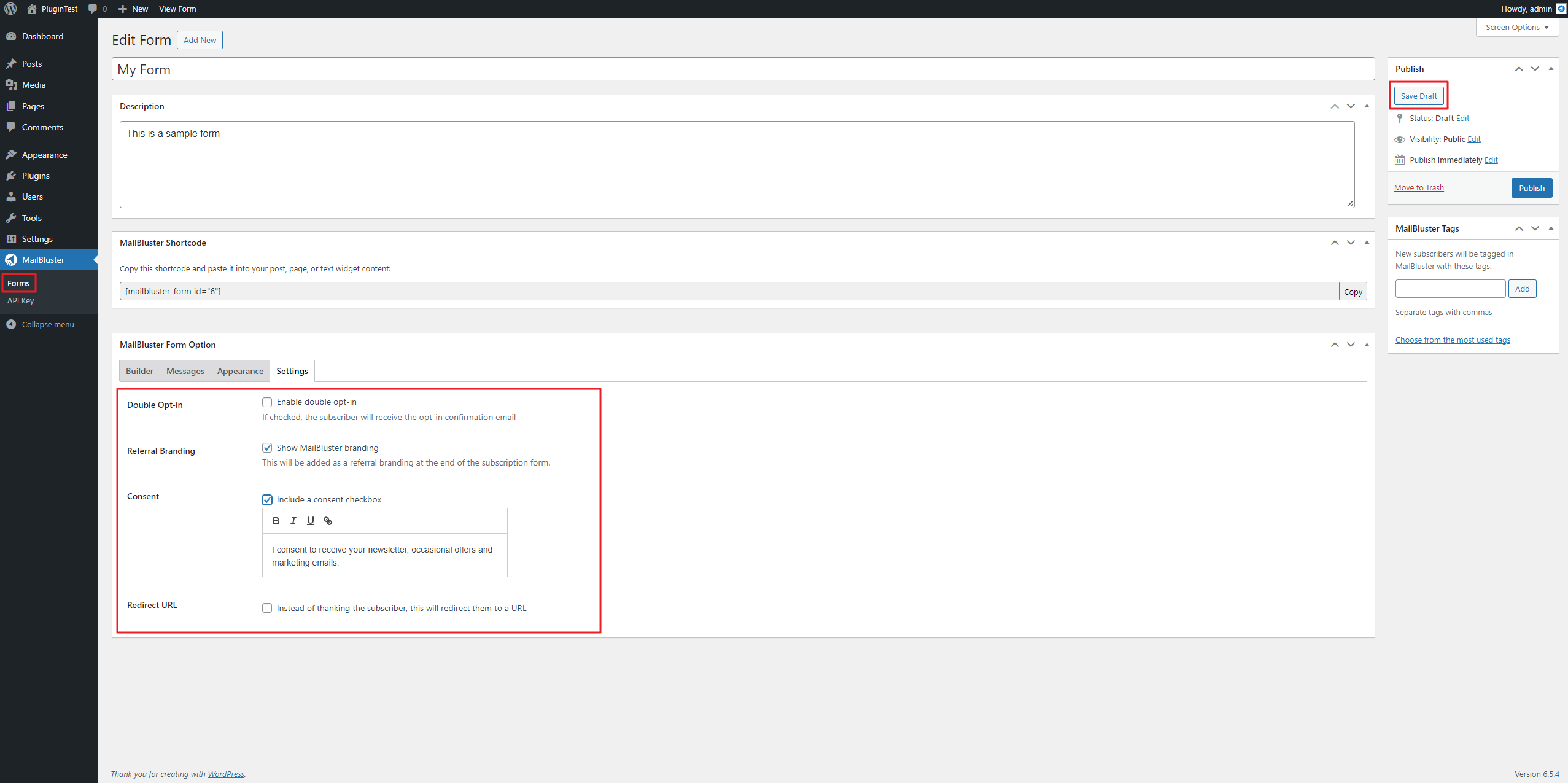1568x783 pixels.
Task: Click the Save Draft button
Action: point(1418,96)
